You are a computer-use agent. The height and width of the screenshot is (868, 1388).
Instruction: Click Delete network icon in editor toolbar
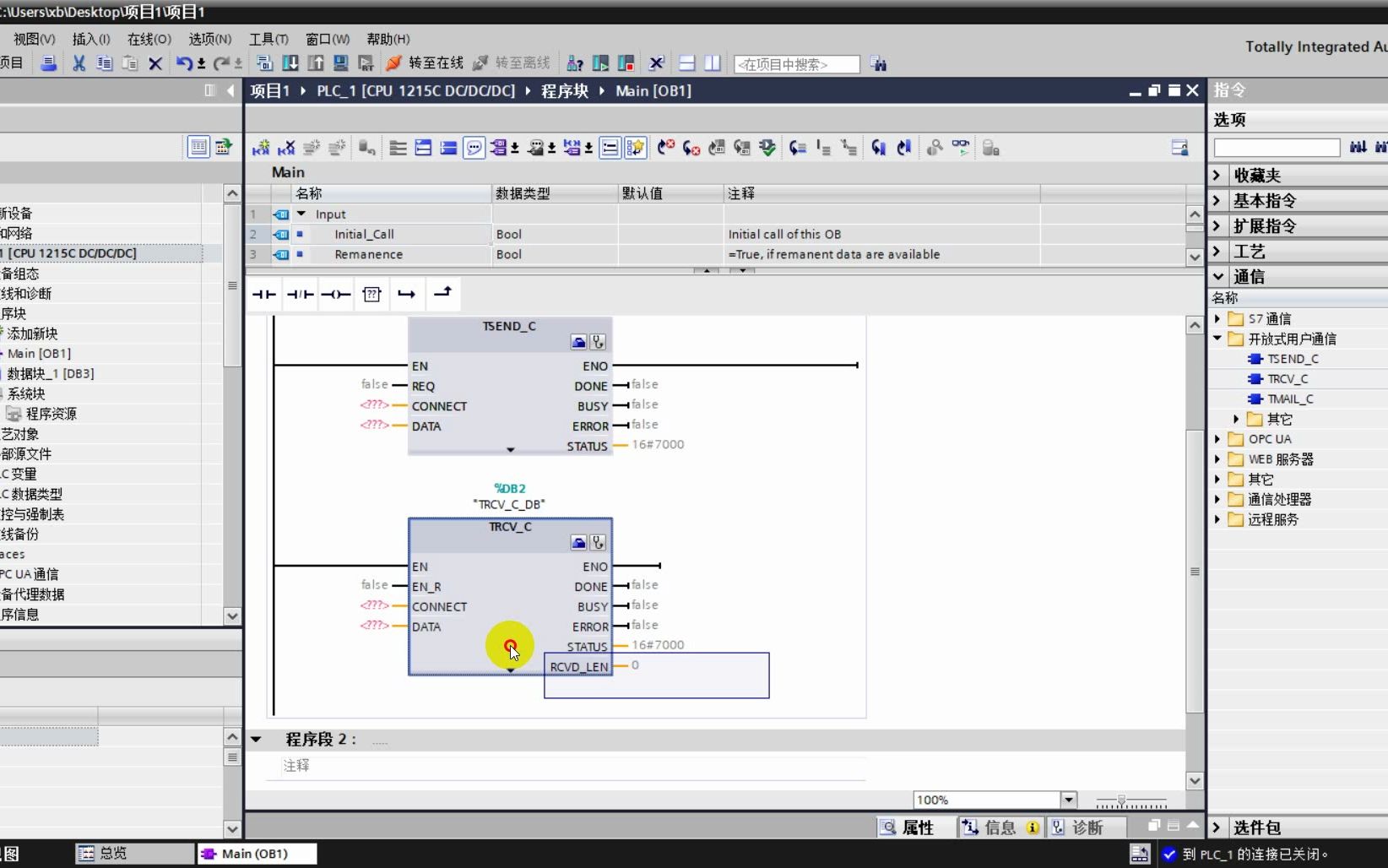[x=286, y=148]
